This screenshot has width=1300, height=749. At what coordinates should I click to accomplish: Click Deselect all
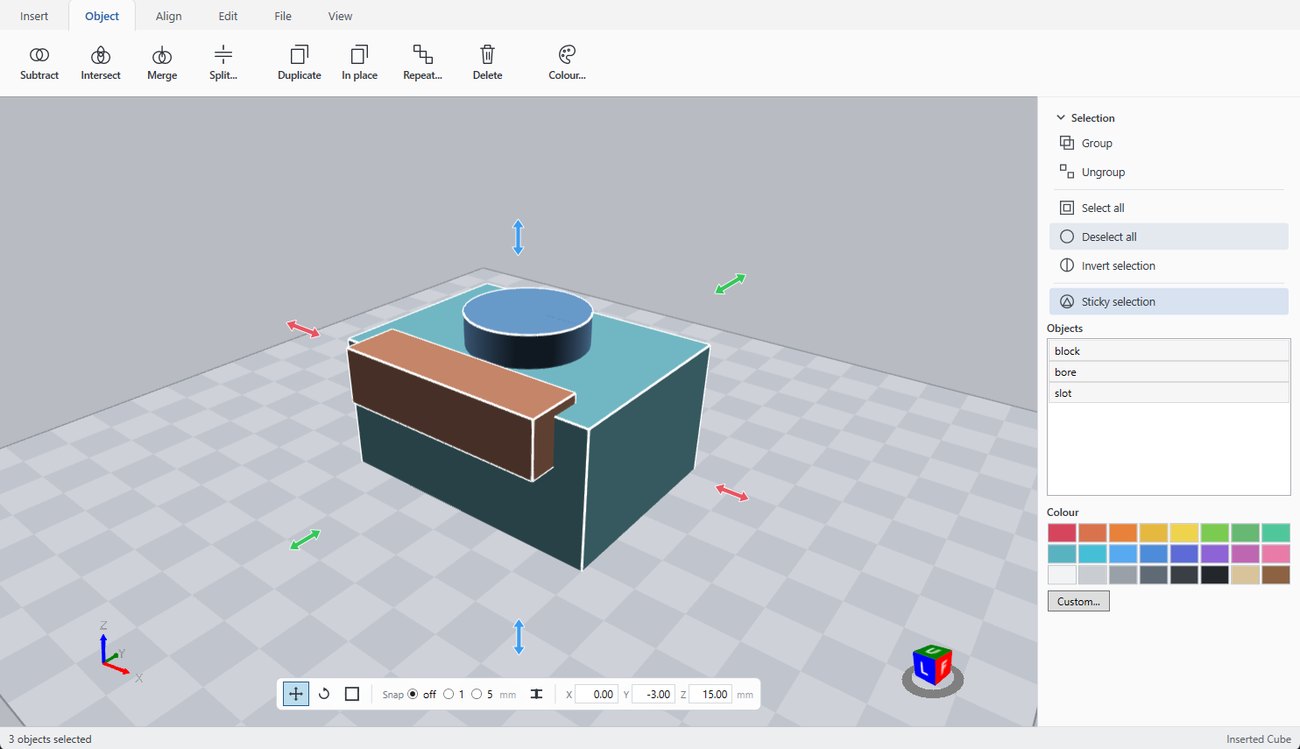(1168, 237)
